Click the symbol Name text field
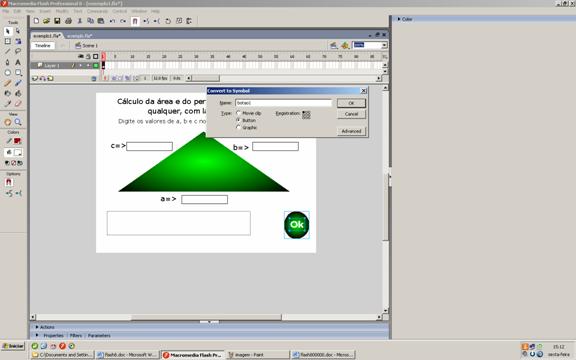The width and height of the screenshot is (576, 360). click(x=283, y=103)
